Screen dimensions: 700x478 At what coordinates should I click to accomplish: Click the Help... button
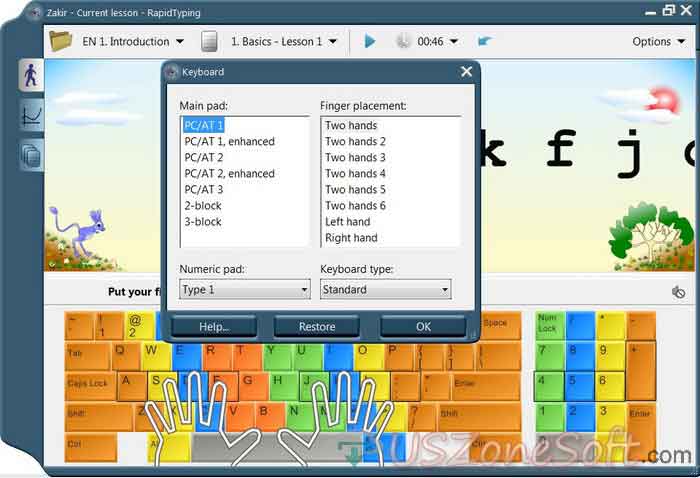[214, 327]
